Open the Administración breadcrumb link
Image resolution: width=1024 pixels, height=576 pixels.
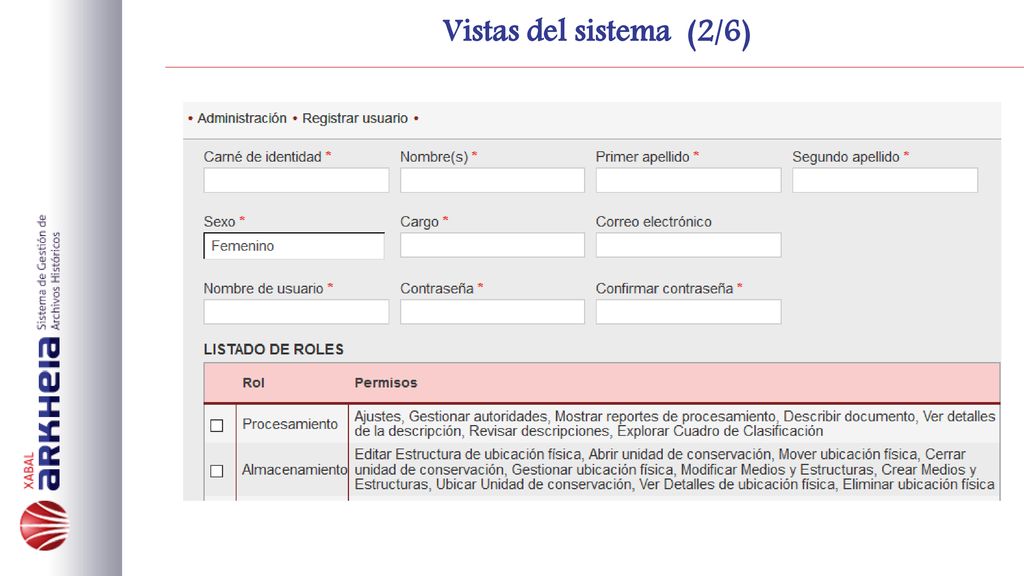[242, 118]
